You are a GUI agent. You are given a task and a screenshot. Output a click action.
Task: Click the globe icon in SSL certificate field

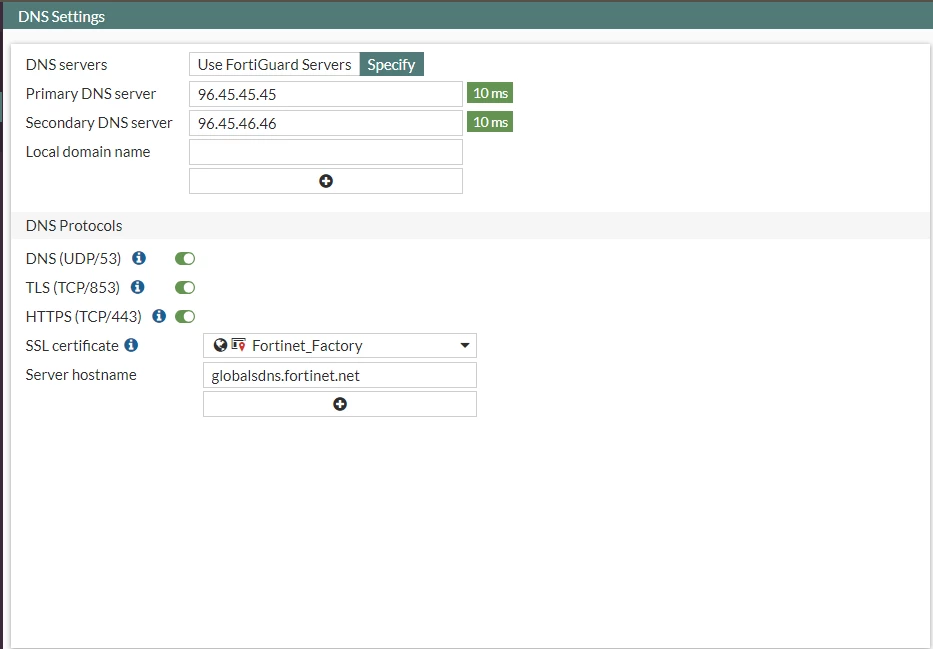click(220, 345)
